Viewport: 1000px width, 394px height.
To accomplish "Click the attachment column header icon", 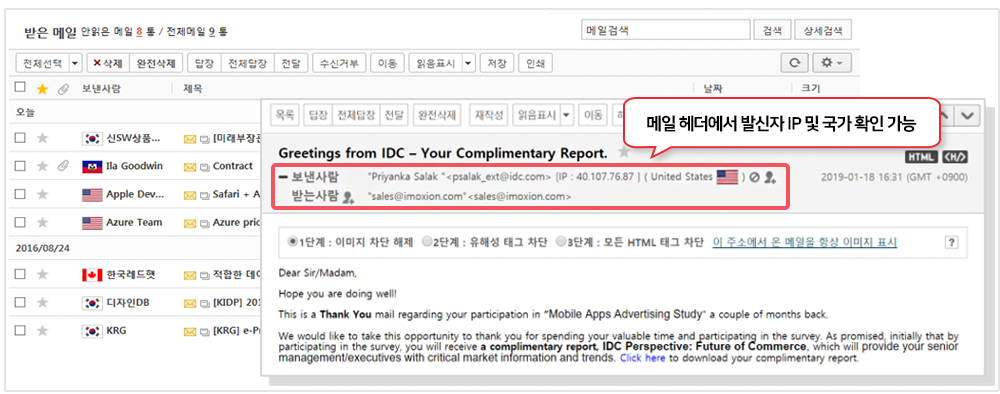I will click(62, 89).
